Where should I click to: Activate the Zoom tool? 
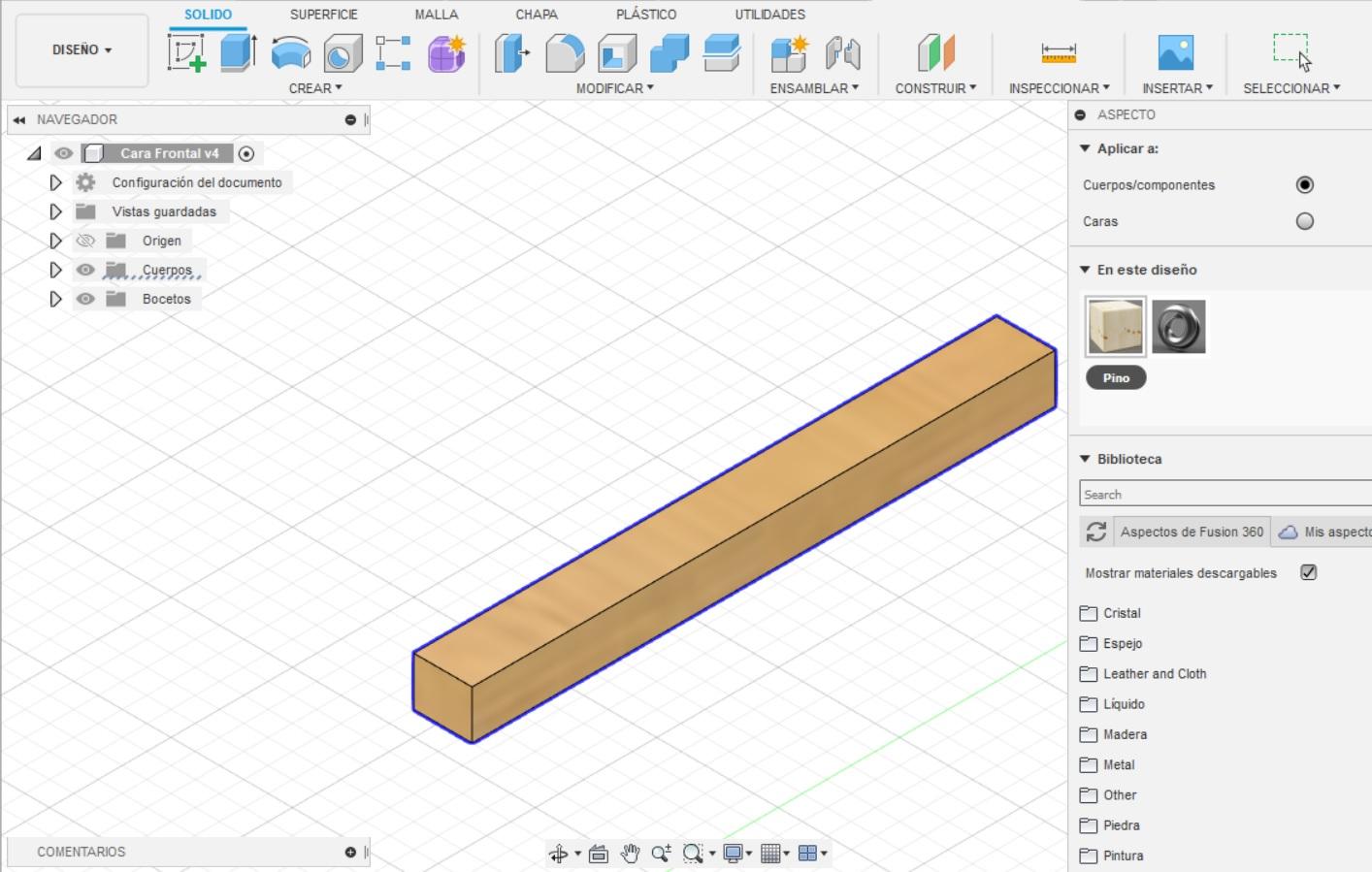coord(661,854)
